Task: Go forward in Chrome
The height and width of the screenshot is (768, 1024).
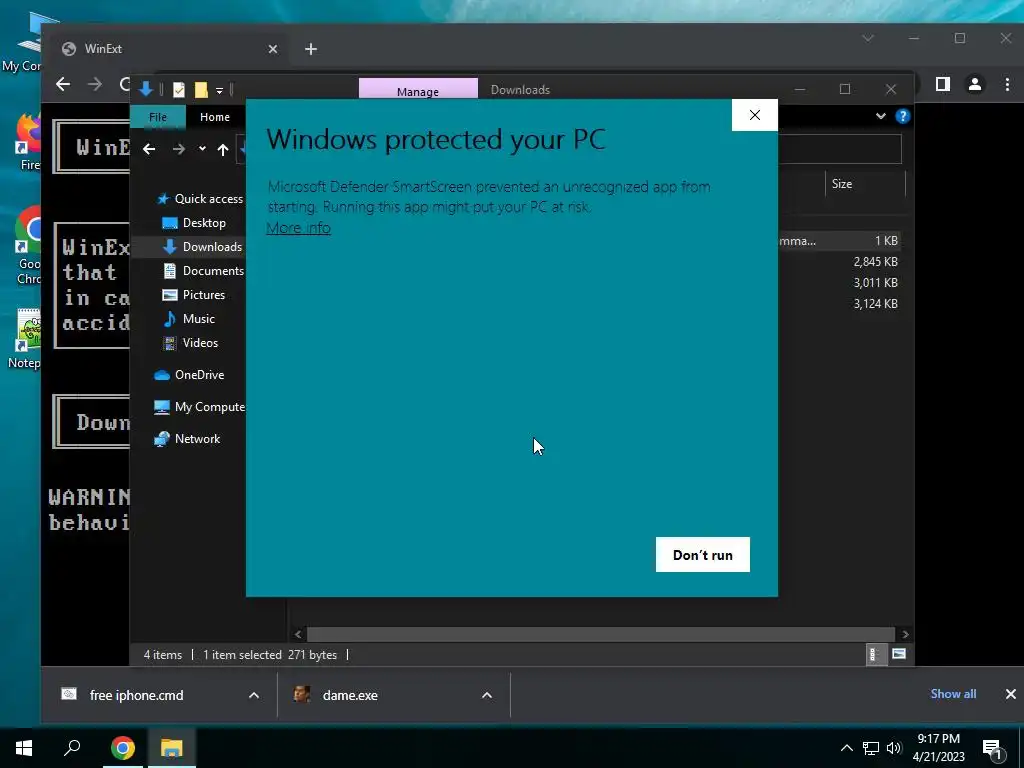Action: 95,84
